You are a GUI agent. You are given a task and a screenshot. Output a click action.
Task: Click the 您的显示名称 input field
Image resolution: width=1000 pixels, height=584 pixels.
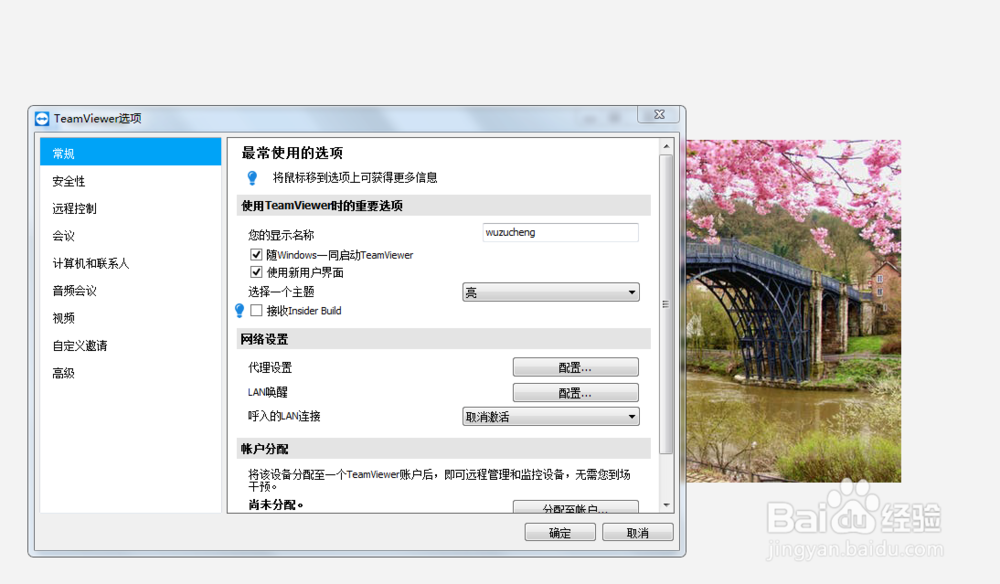coord(561,233)
